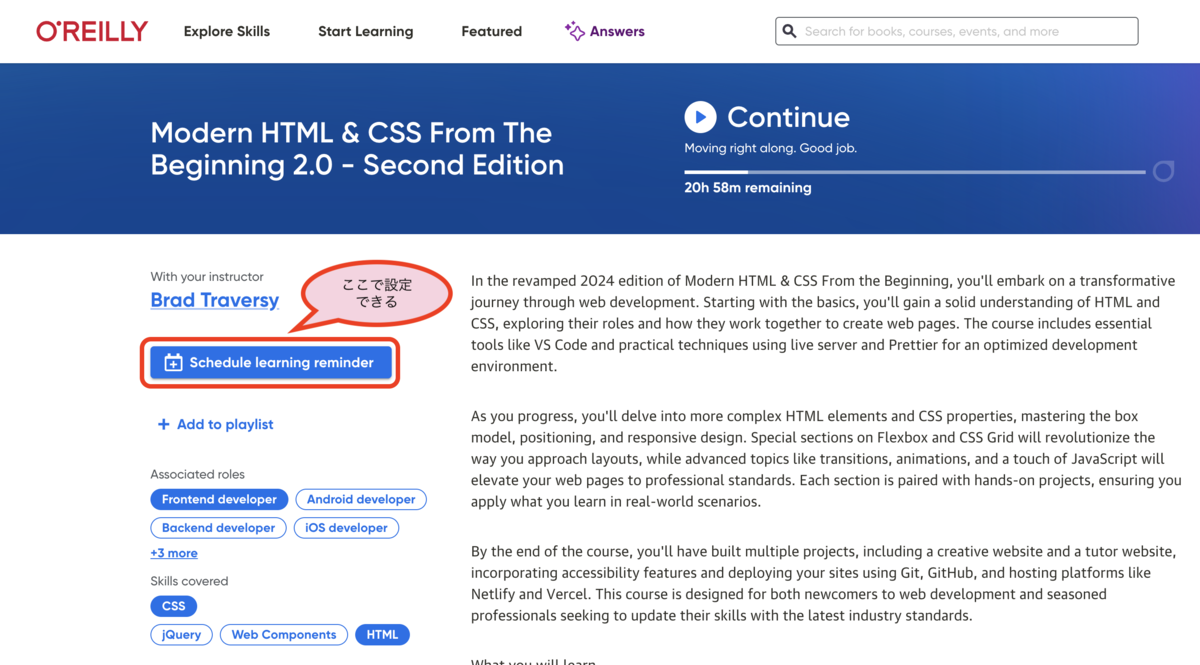Click Schedule learning reminder button
1200x665 pixels.
point(270,363)
